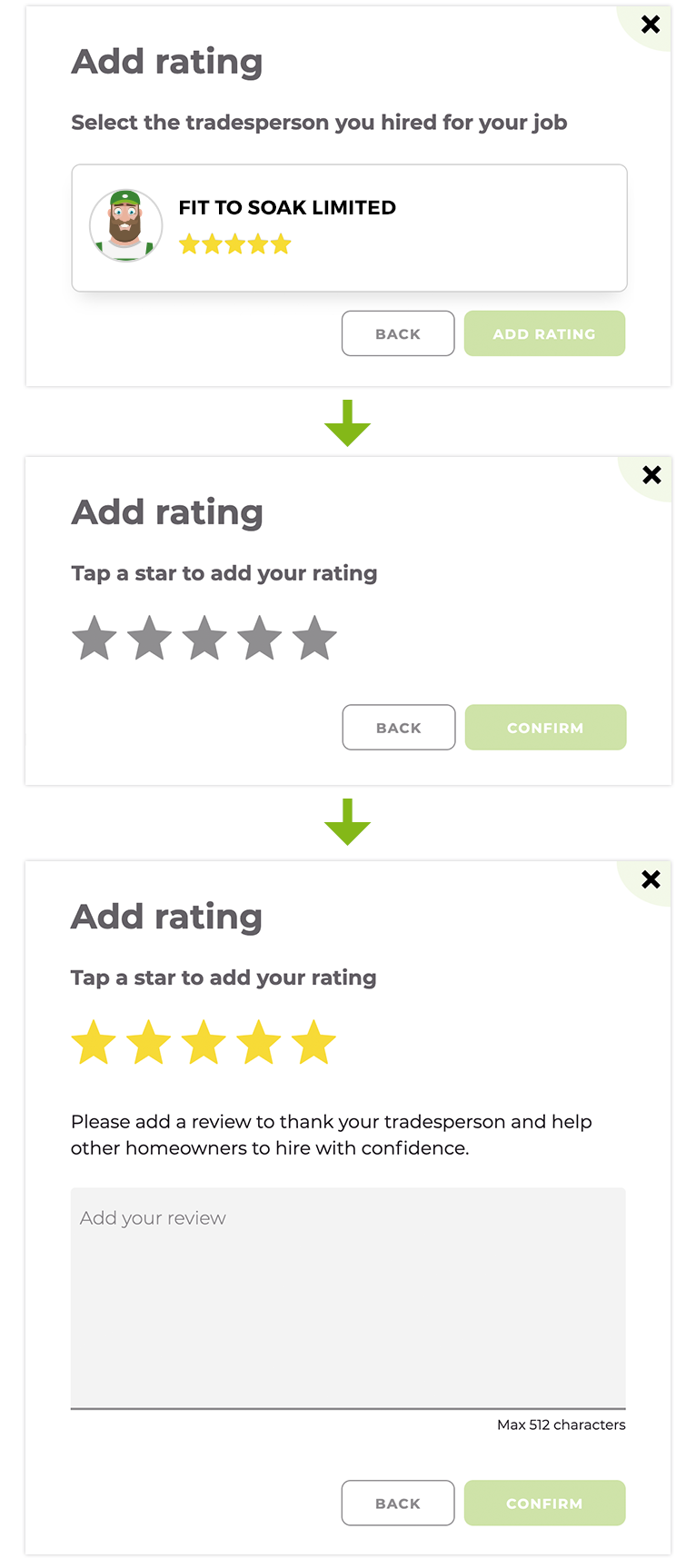Exit the bottom review dialog
Image resolution: width=696 pixels, height=1568 pixels.
(651, 879)
